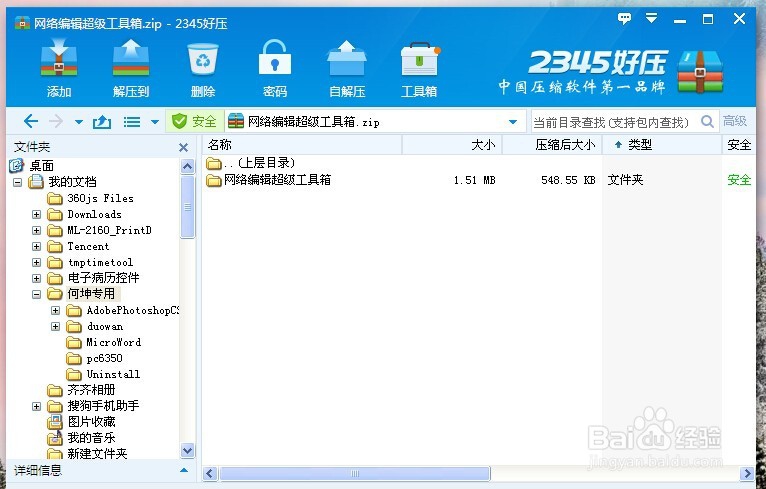This screenshot has width=766, height=489.
Task: Sort by 压缩后大小 column header
Action: [x=552, y=145]
